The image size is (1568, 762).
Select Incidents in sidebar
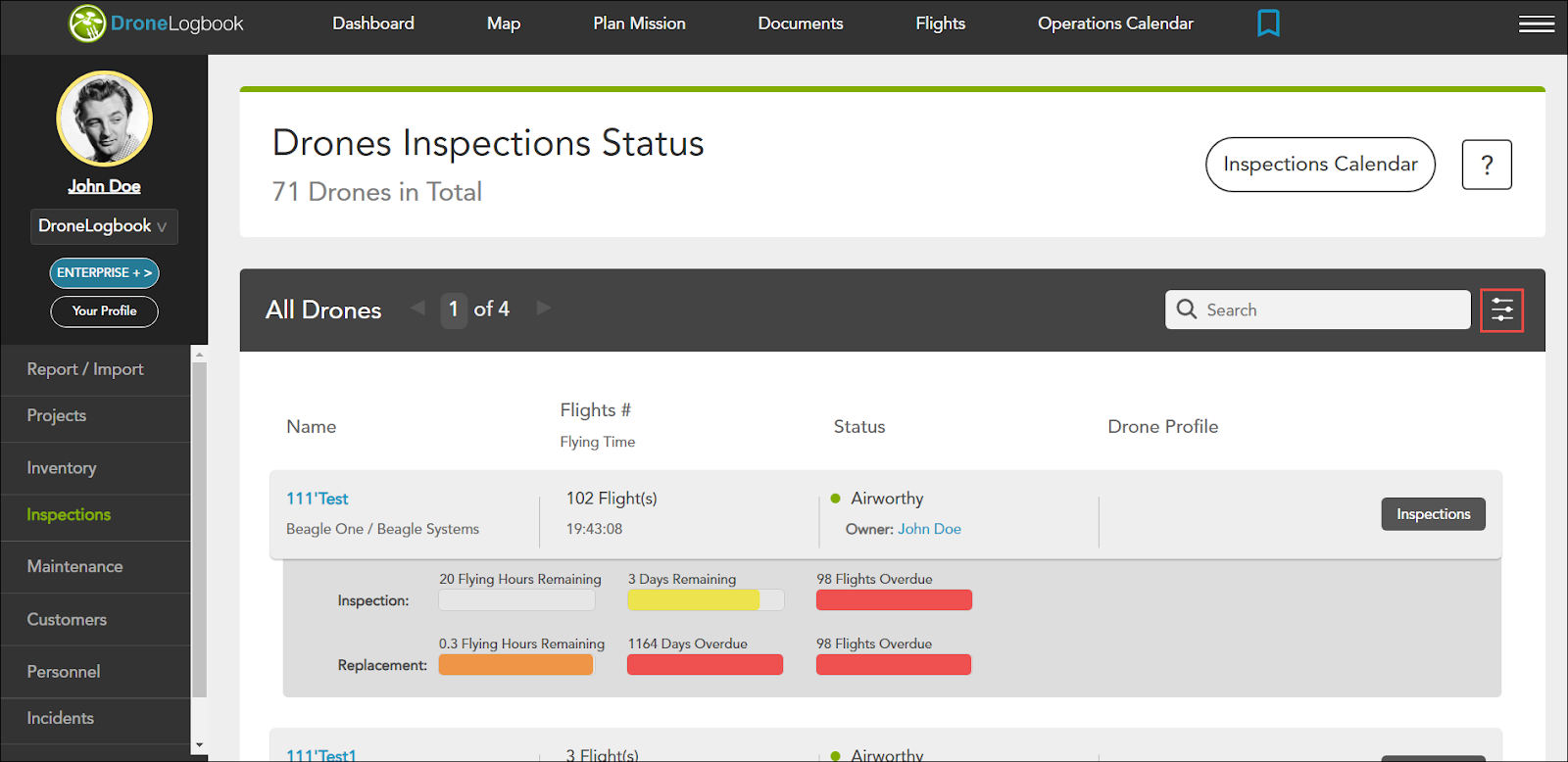[x=61, y=718]
